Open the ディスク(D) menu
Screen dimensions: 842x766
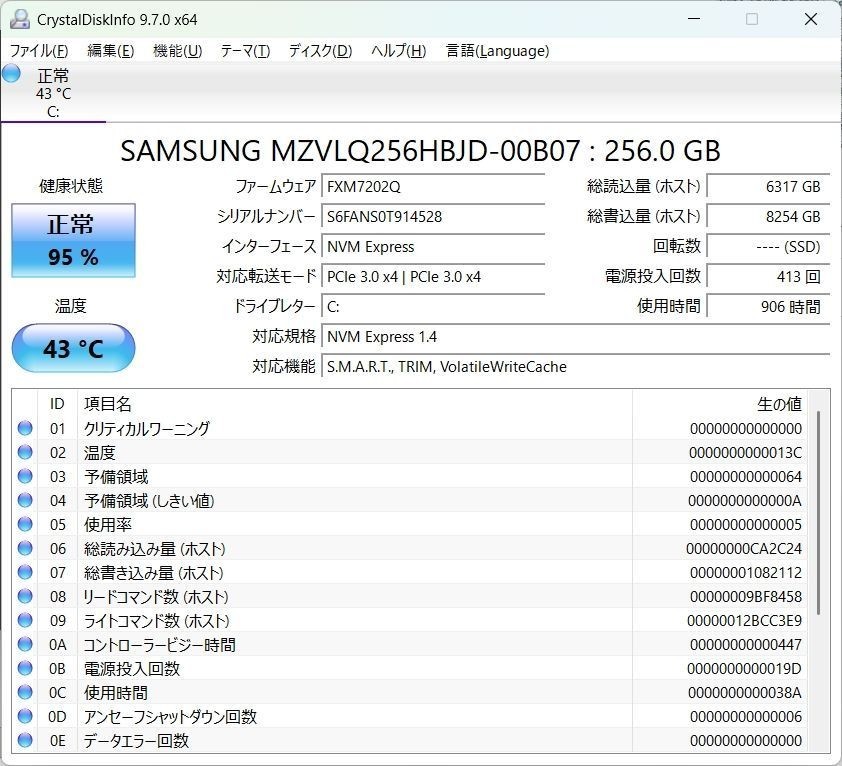[320, 51]
